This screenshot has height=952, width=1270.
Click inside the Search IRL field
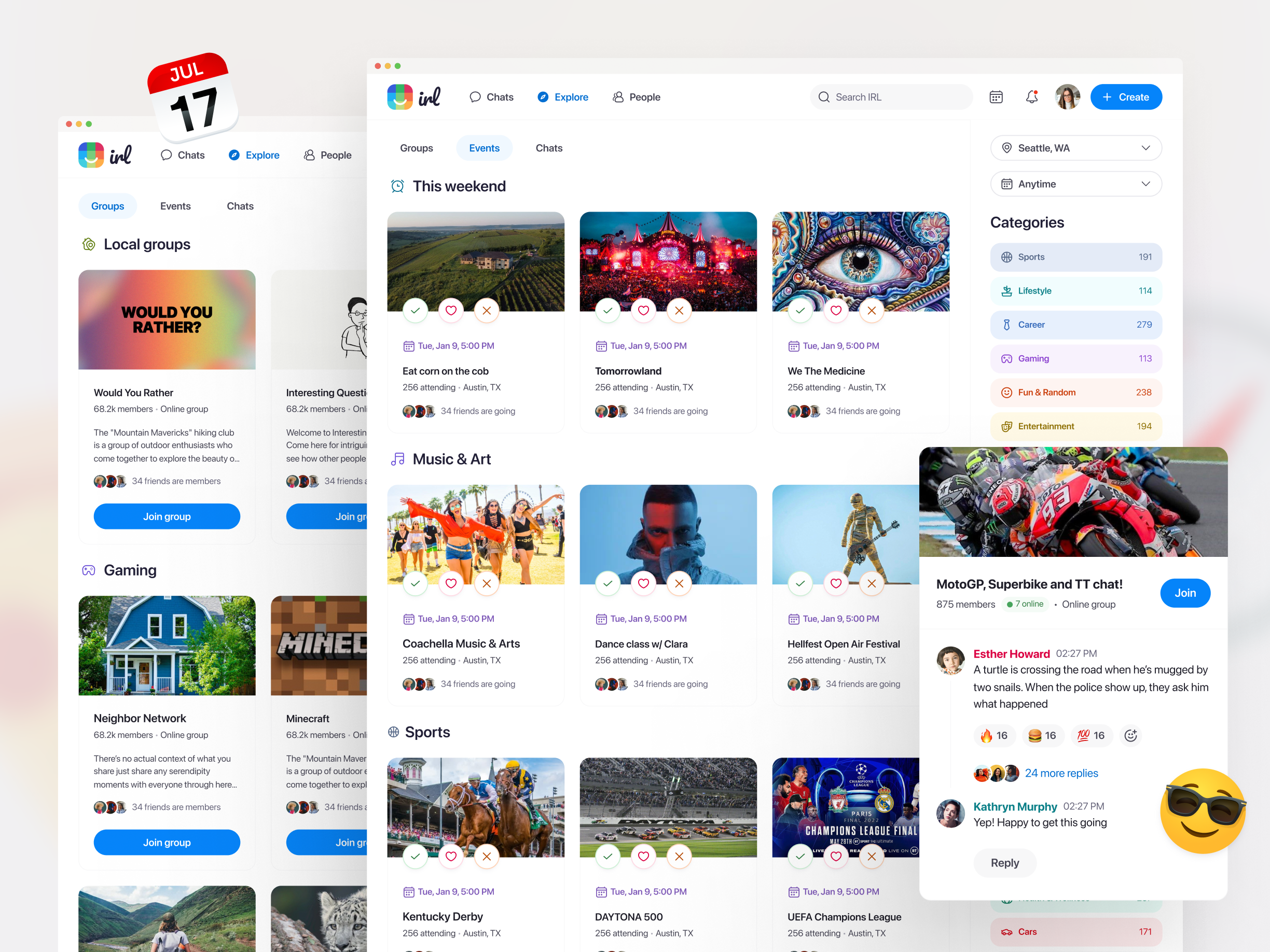tap(890, 96)
